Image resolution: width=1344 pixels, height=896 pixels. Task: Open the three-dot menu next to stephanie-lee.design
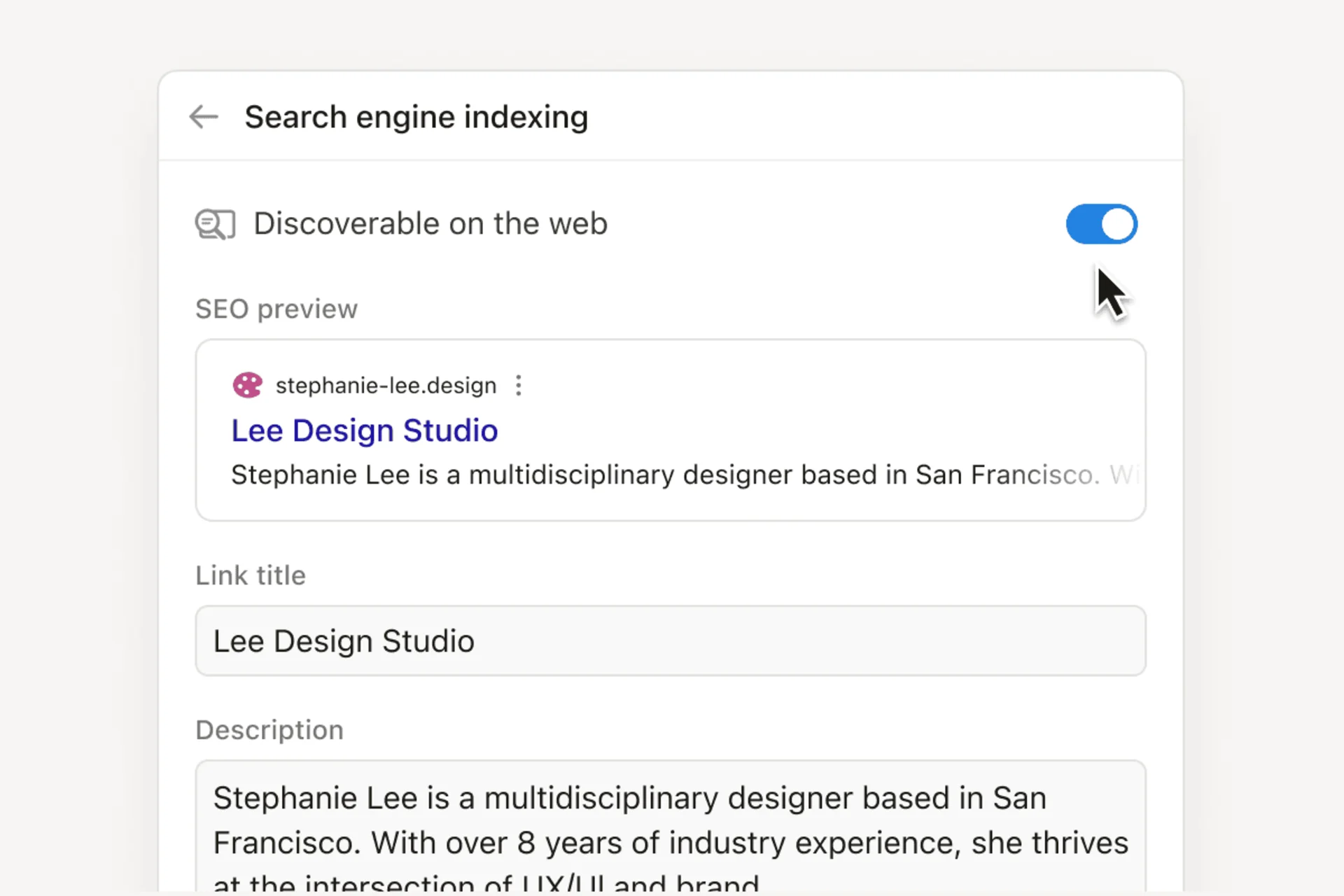(519, 385)
